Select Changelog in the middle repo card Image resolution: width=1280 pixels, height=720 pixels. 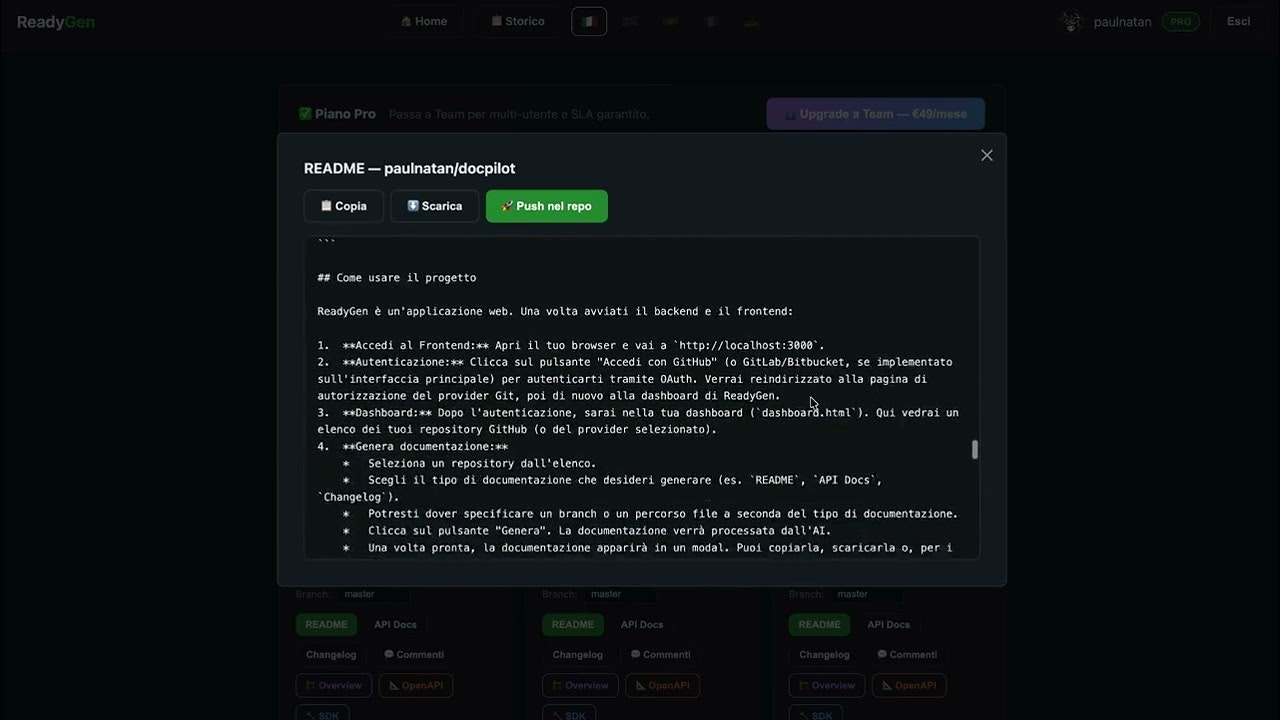pyautogui.click(x=578, y=654)
